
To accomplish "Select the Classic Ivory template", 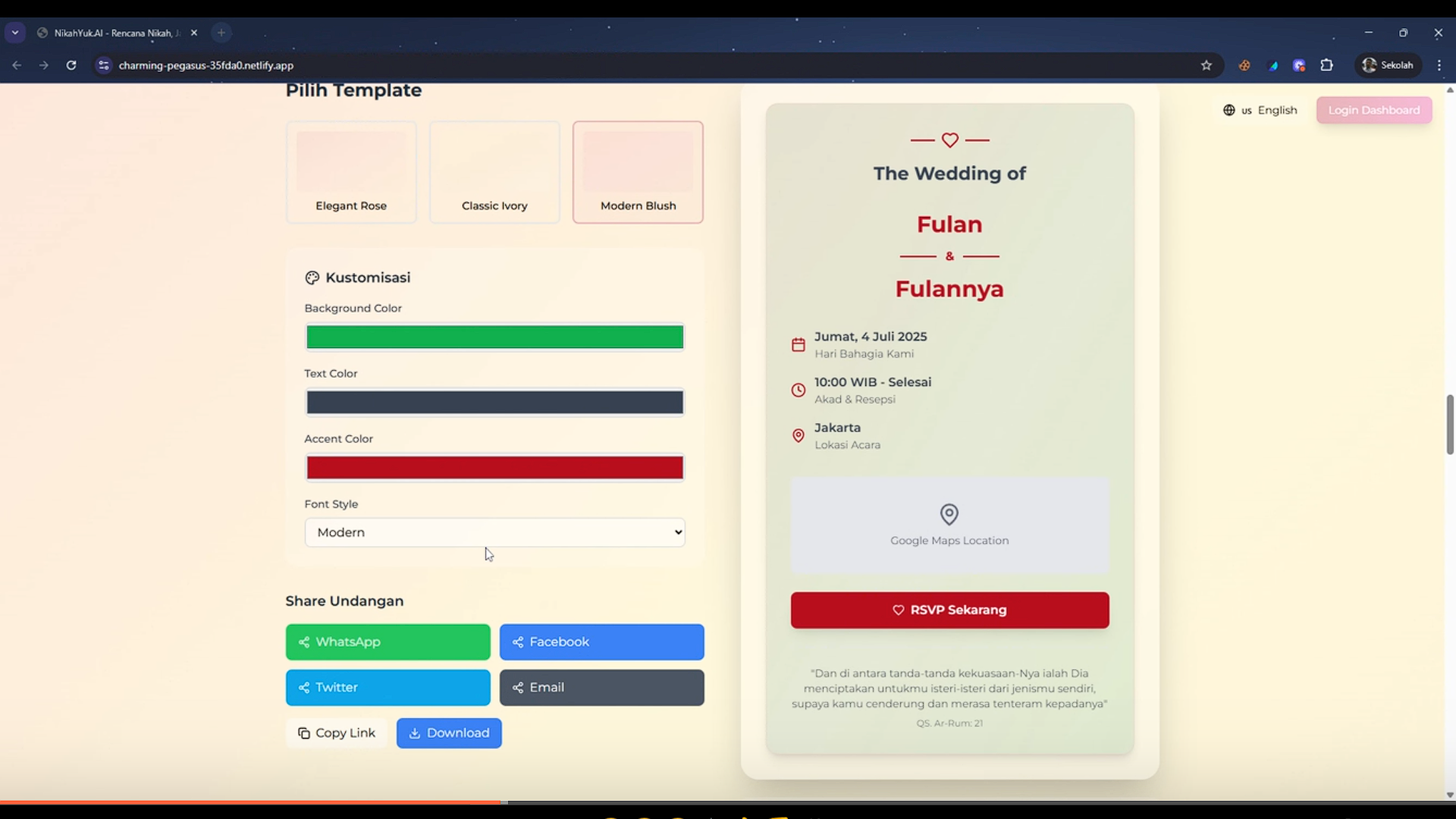I will click(x=494, y=172).
